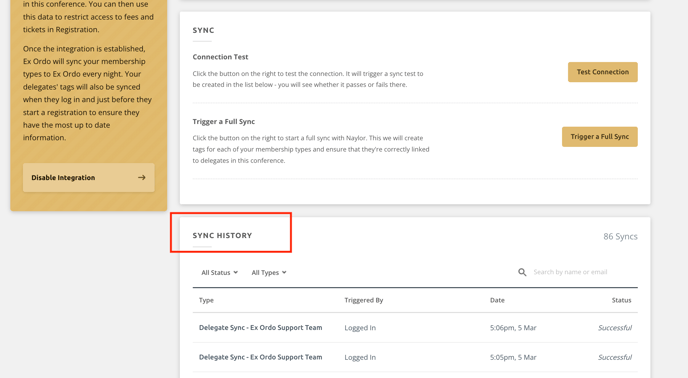Open the 5:05pm Delegate Sync entry
This screenshot has height=378, width=688.
pyautogui.click(x=415, y=357)
